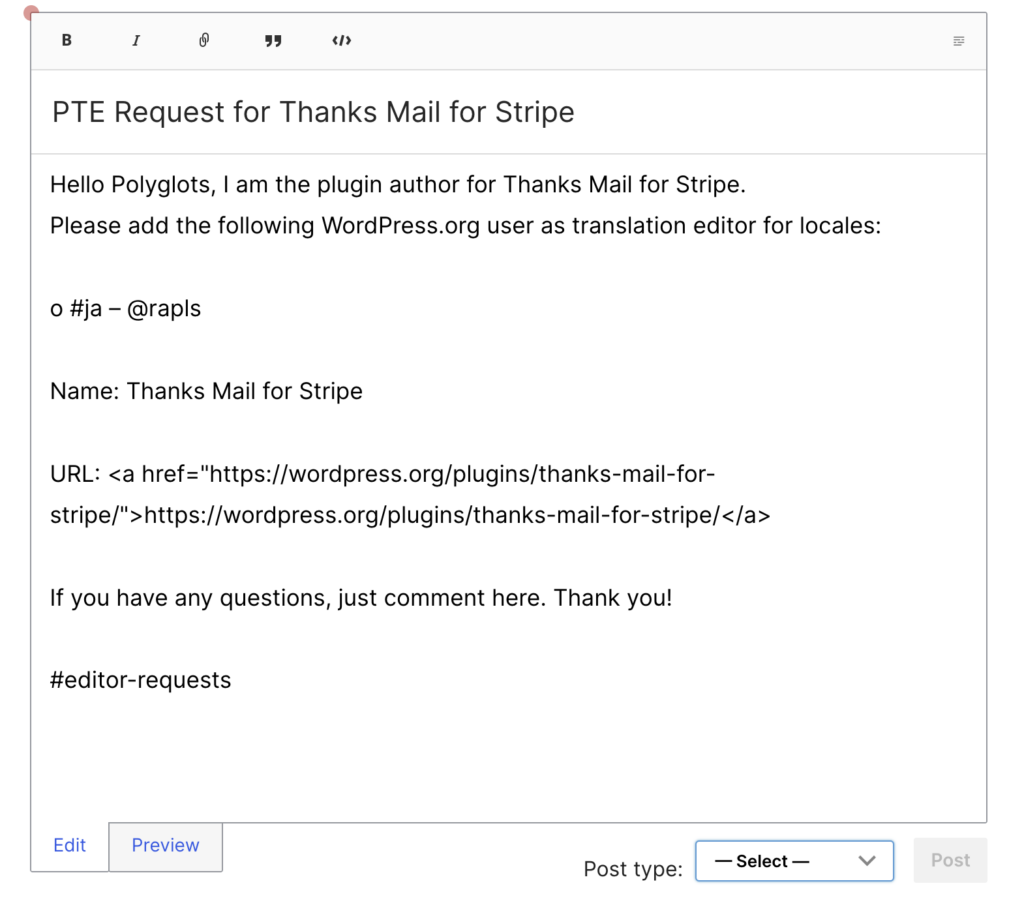This screenshot has width=1024, height=918.
Task: Toggle bold formatting in the editor toolbar
Action: point(67,41)
